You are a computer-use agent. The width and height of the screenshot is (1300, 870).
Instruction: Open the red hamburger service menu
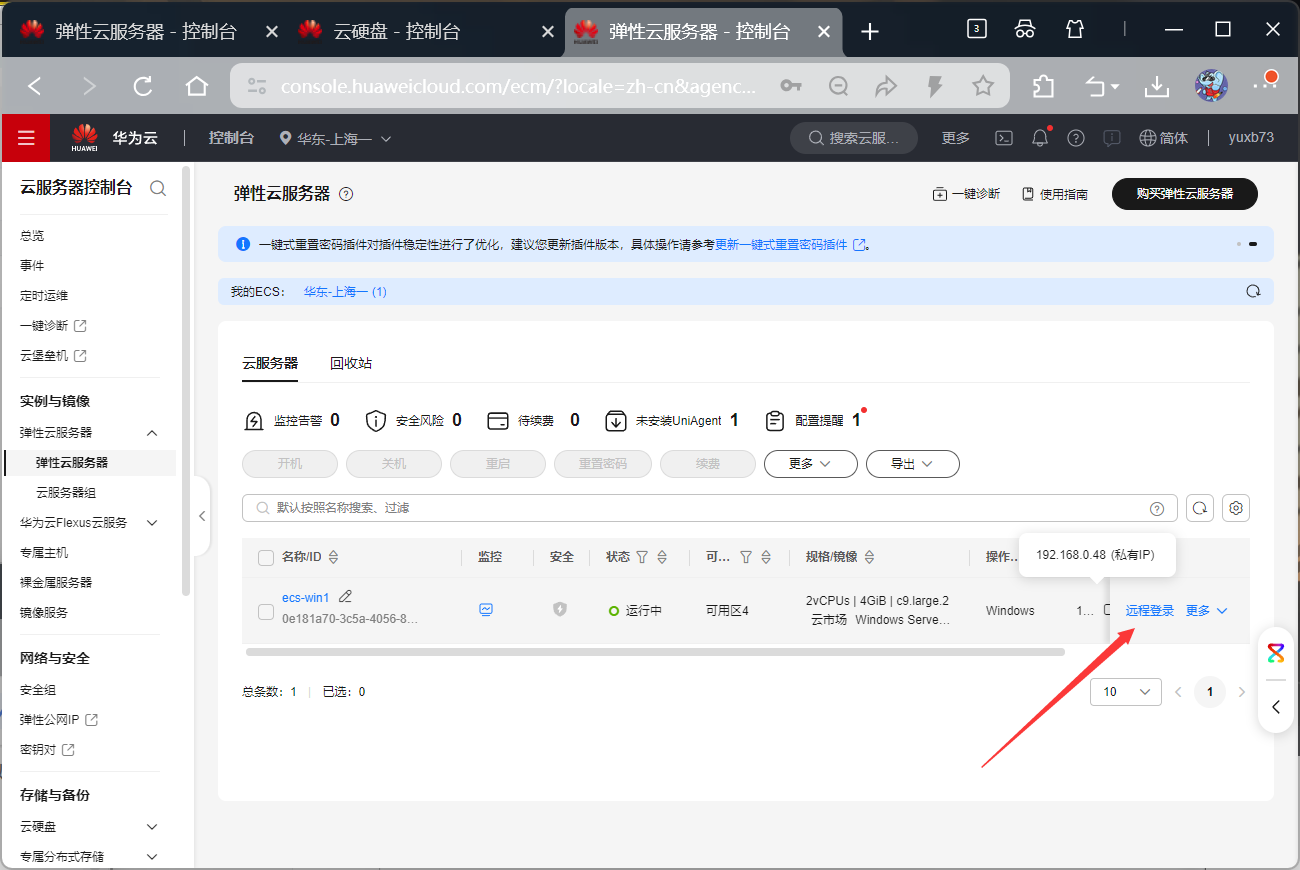pyautogui.click(x=26, y=138)
